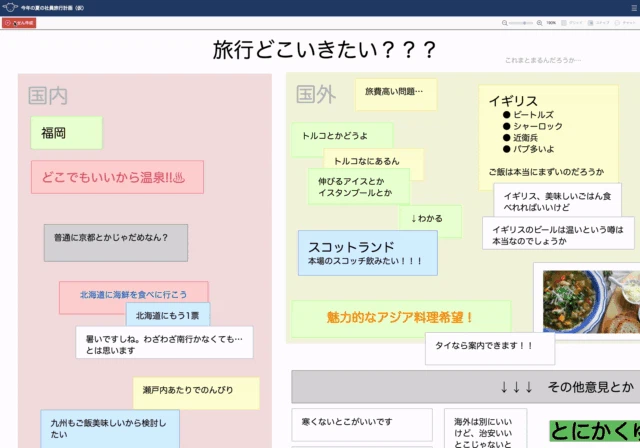Image resolution: width=640 pixels, height=448 pixels.
Task: Select the イギリス yellow list note
Action: (548, 135)
